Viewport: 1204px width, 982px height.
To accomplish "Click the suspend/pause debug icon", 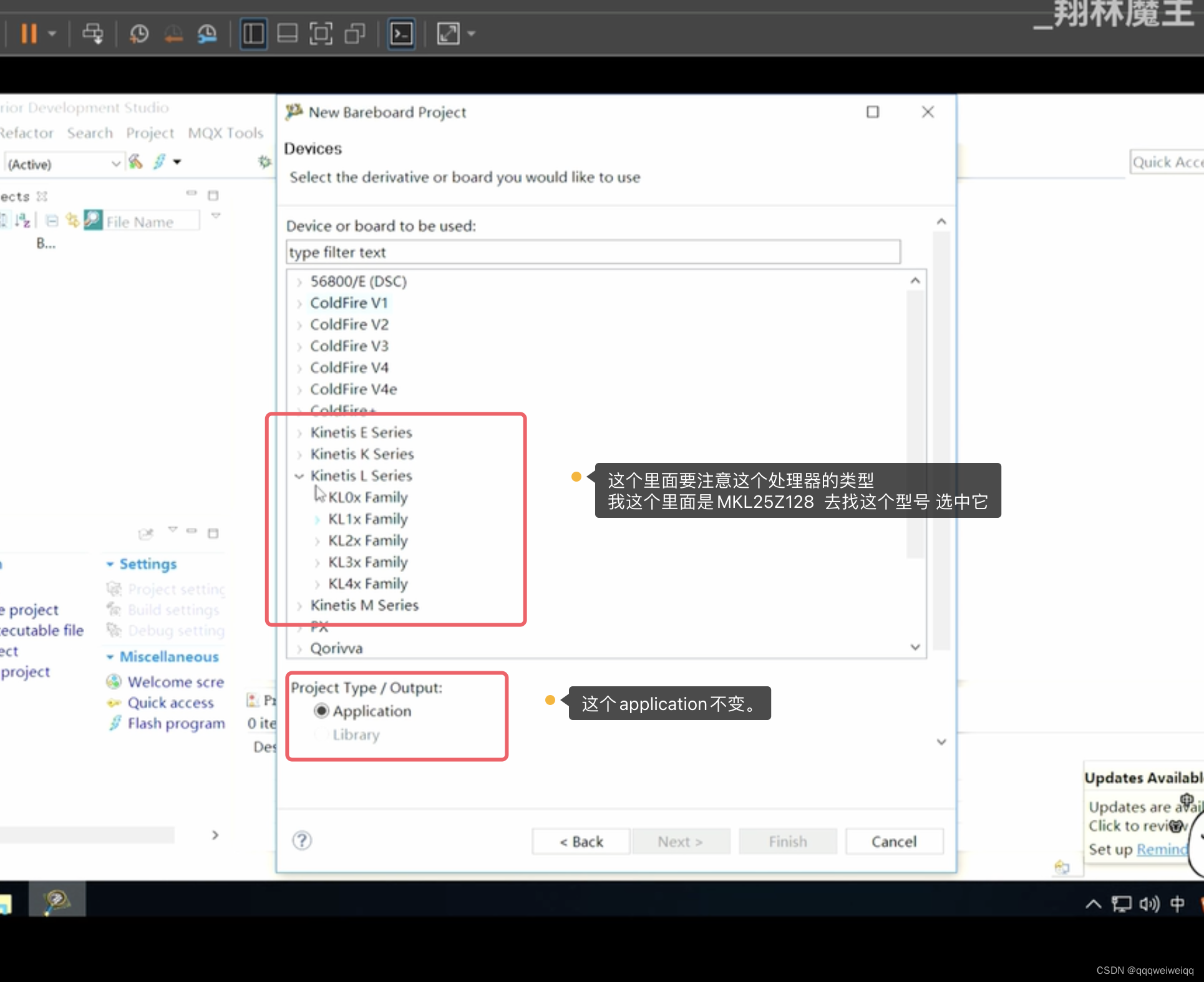I will [x=29, y=34].
